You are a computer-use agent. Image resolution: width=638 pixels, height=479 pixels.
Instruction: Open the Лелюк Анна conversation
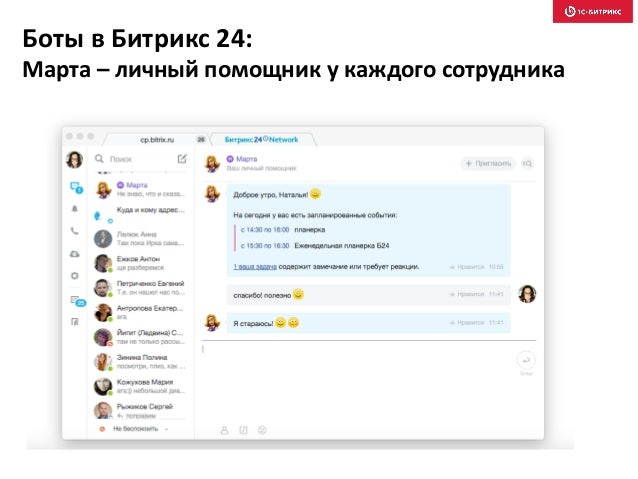coord(140,238)
